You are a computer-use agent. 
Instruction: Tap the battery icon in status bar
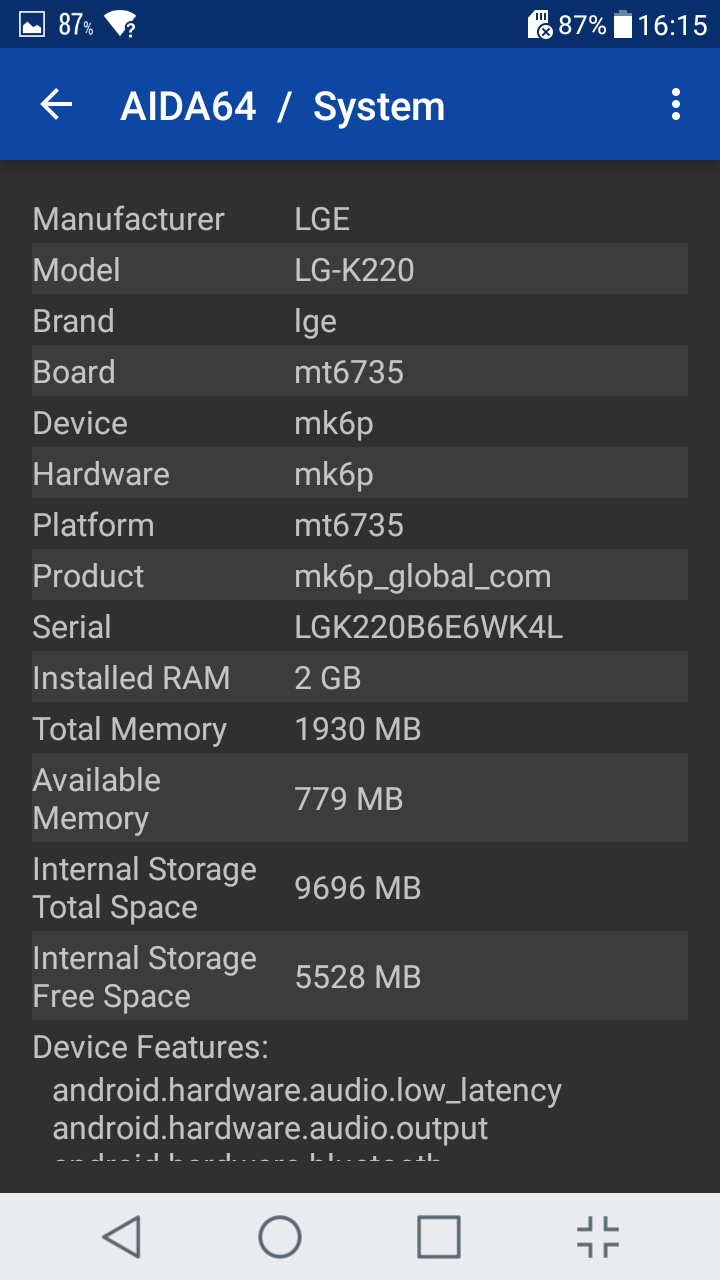tap(623, 24)
